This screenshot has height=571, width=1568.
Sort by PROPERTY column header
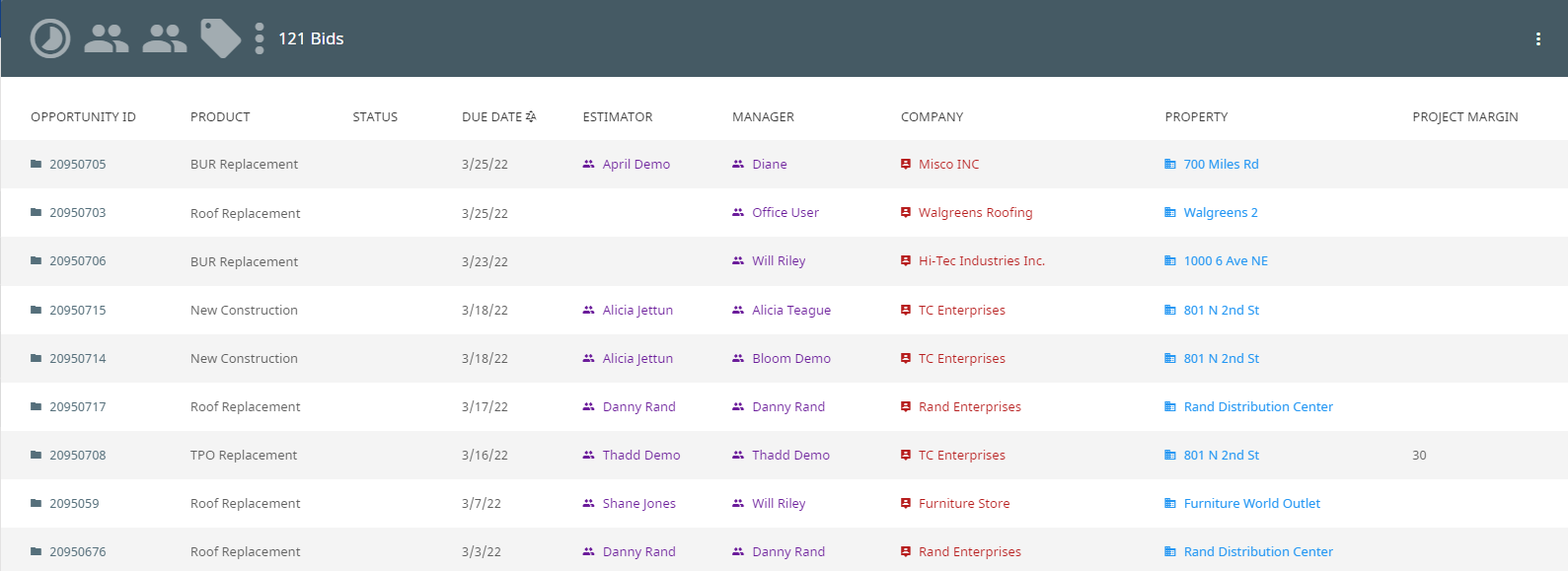(x=1196, y=116)
